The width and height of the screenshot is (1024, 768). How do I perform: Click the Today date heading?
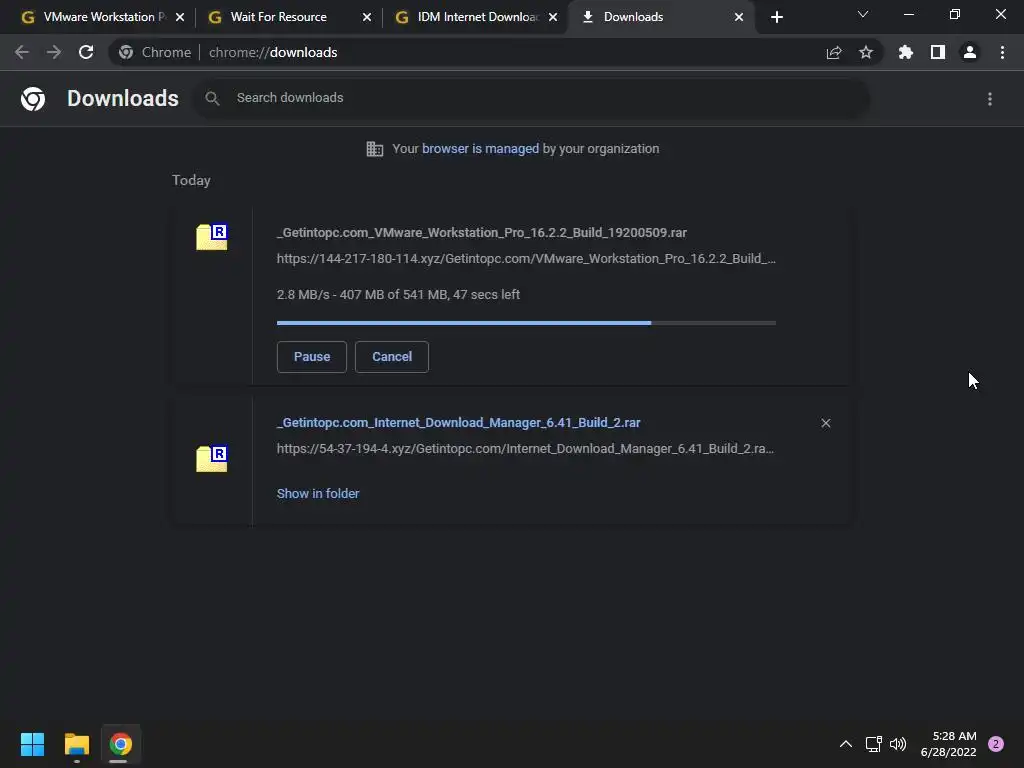pyautogui.click(x=191, y=180)
